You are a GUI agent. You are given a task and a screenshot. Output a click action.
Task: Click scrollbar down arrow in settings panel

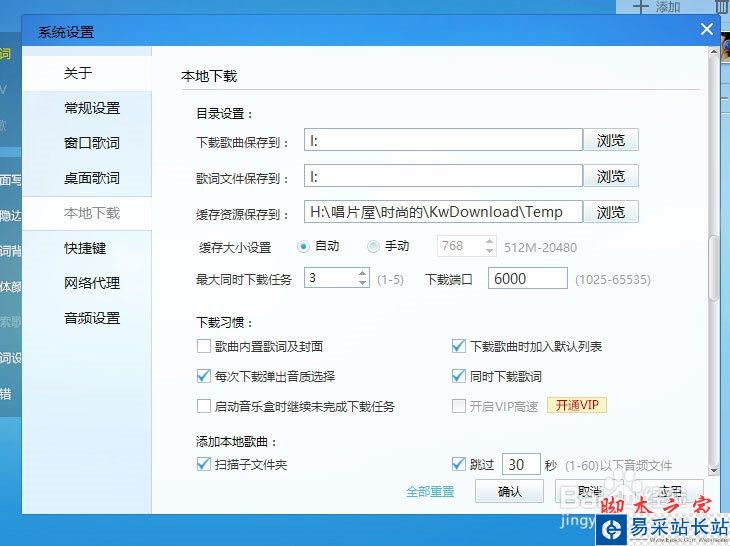coord(713,471)
